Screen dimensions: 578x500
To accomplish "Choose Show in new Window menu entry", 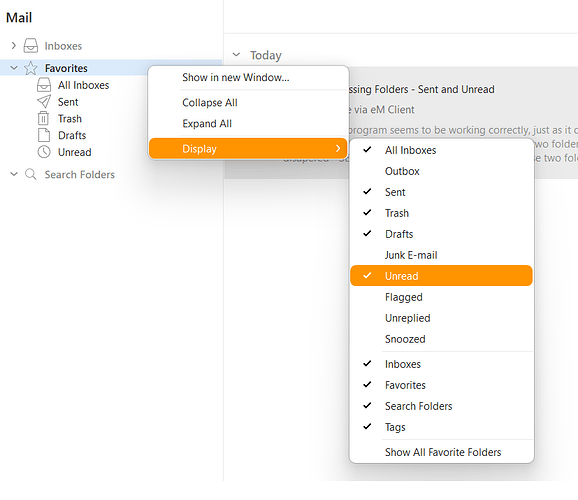I will (x=248, y=77).
